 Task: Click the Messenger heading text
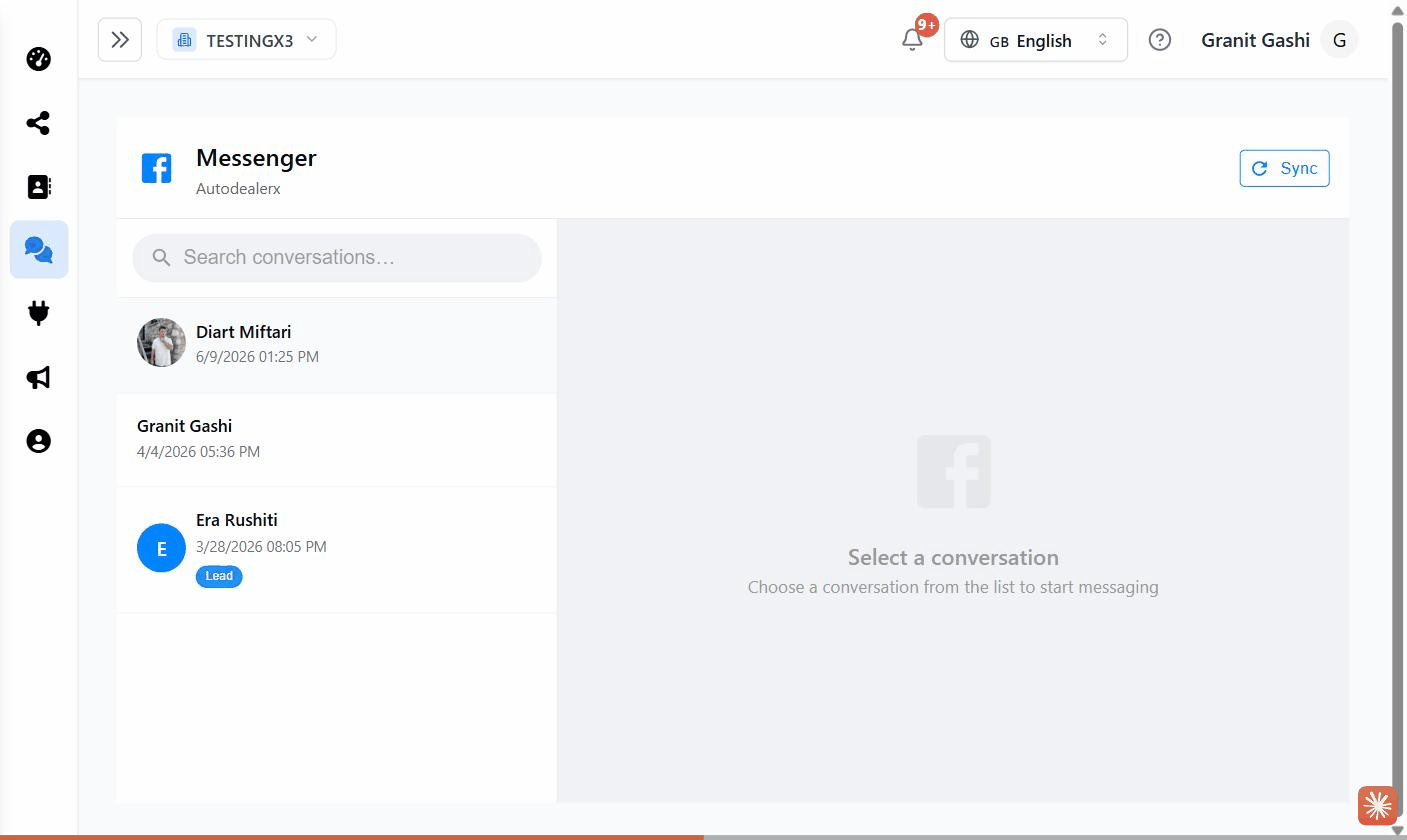tap(256, 158)
